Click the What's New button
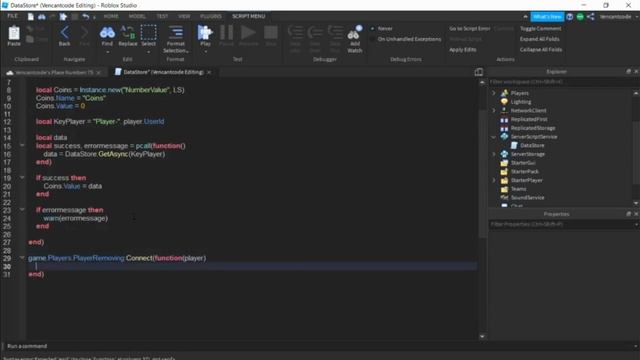This screenshot has width=640, height=360. tap(547, 17)
